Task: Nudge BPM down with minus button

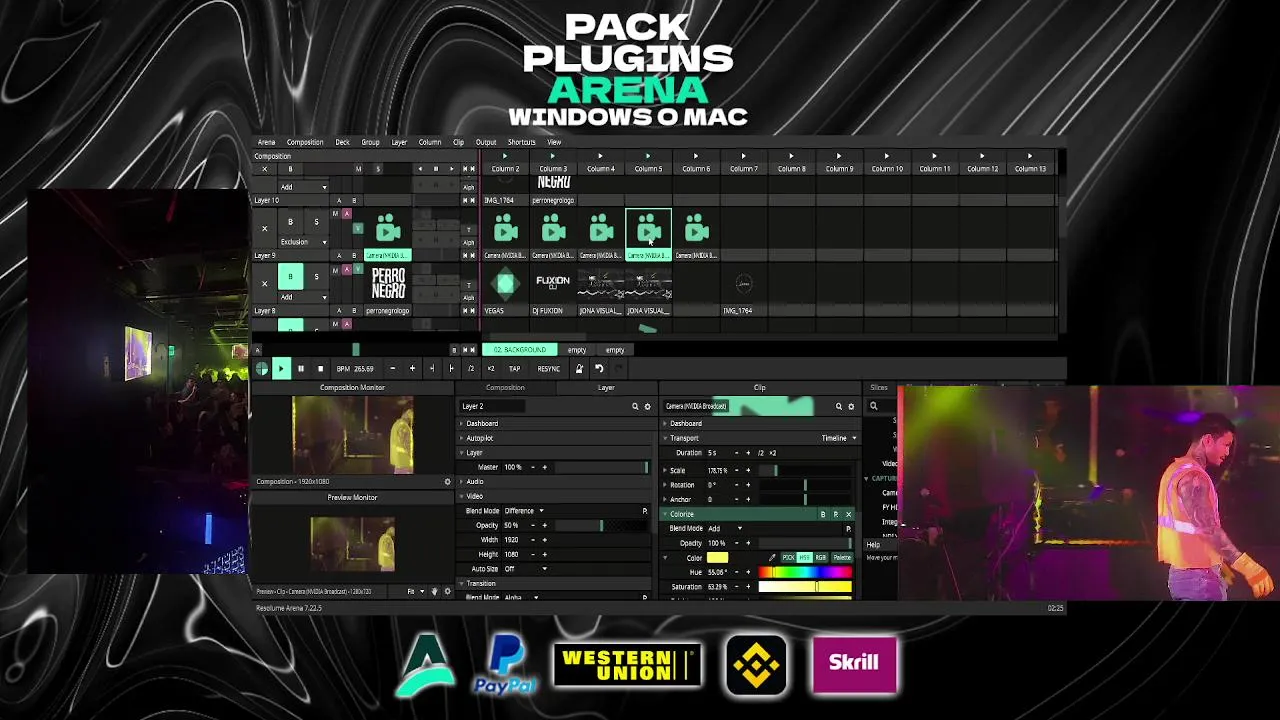Action: point(392,369)
